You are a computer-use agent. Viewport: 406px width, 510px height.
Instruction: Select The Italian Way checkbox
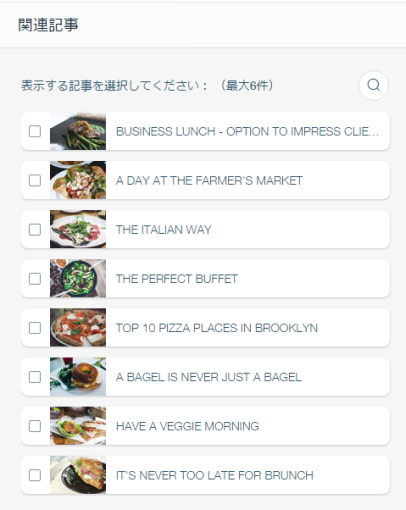pos(35,229)
